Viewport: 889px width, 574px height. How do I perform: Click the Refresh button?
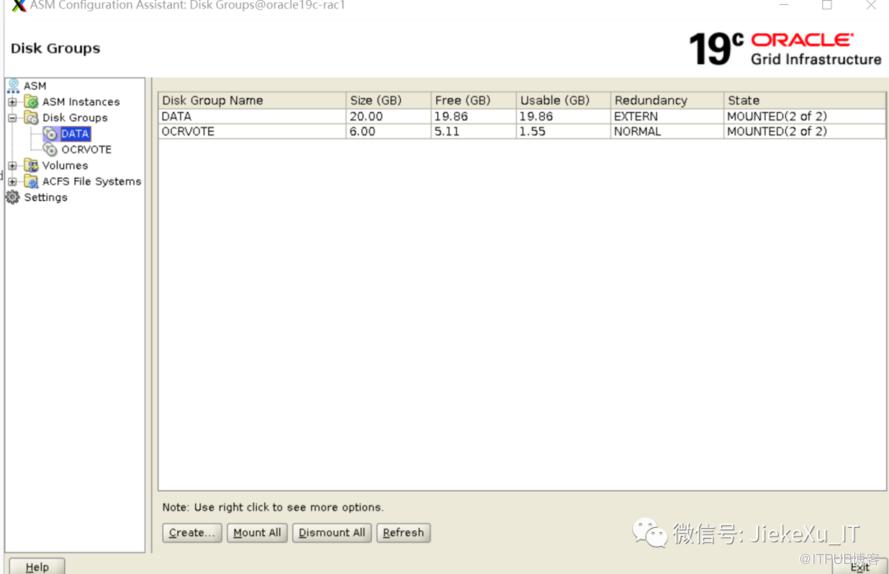(x=404, y=533)
